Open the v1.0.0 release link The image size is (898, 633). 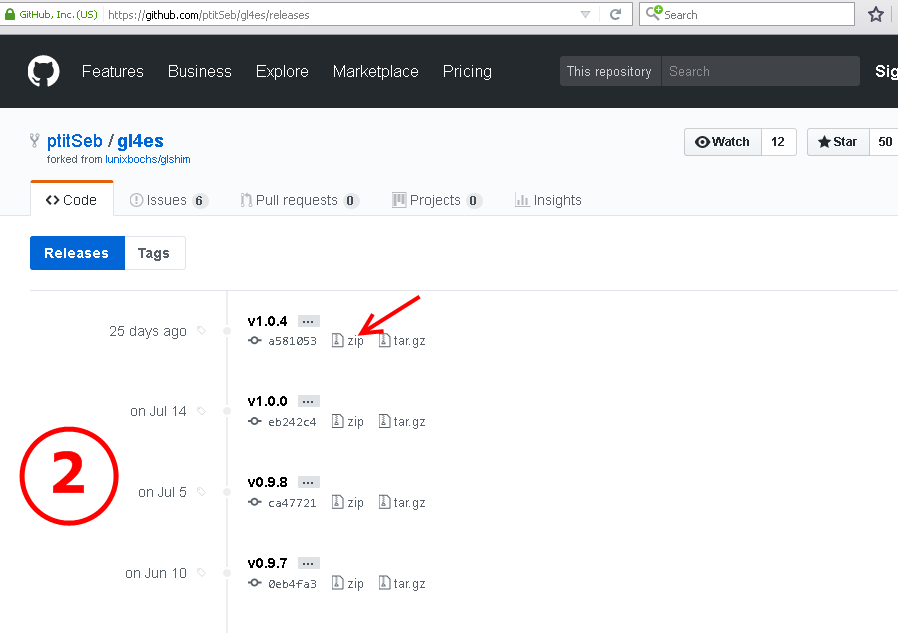click(267, 401)
